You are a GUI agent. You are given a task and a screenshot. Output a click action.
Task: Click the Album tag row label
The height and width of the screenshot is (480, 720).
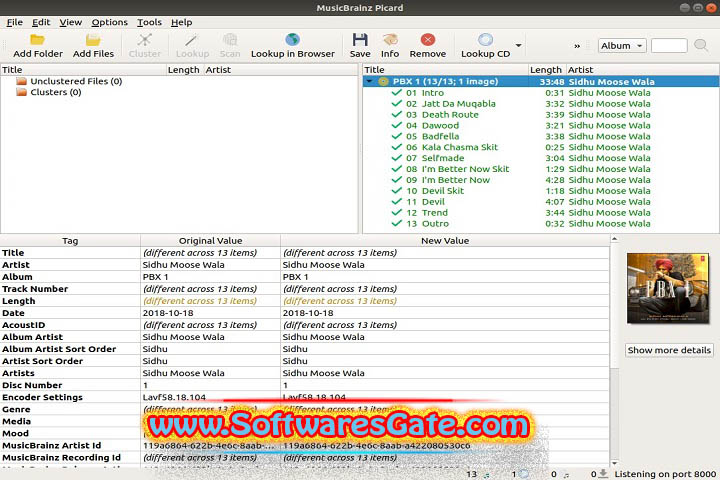click(x=17, y=277)
